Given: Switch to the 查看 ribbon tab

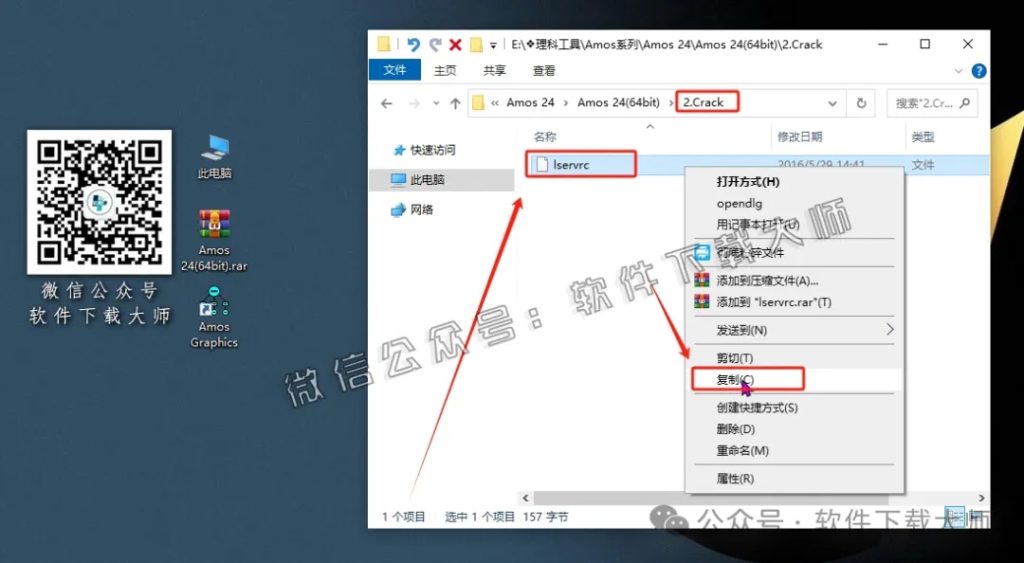Looking at the screenshot, I should [x=544, y=71].
